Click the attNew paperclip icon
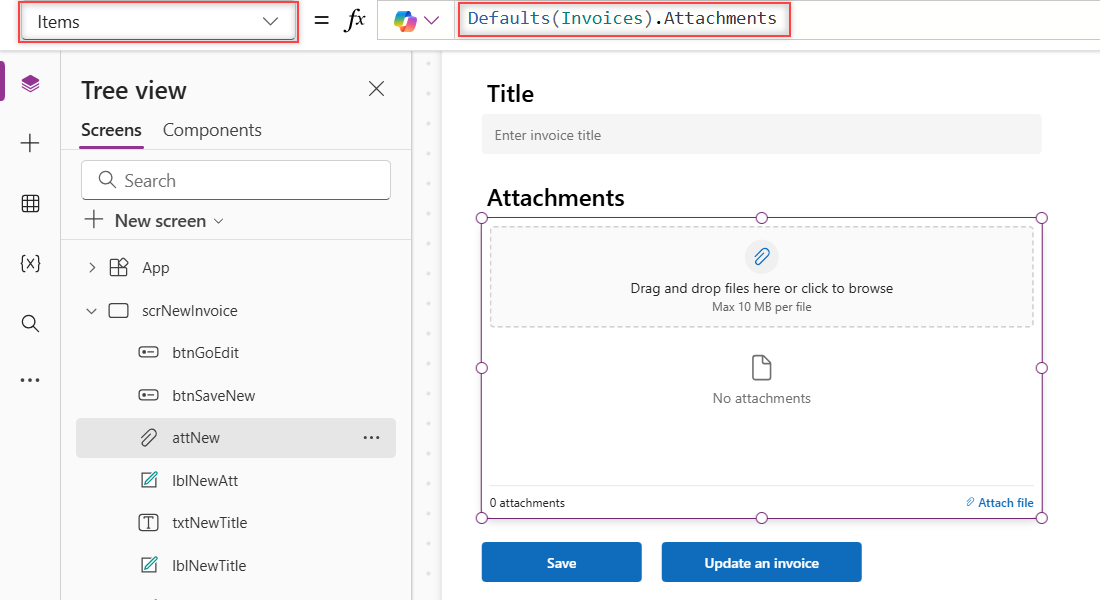Viewport: 1100px width, 600px height. [148, 438]
